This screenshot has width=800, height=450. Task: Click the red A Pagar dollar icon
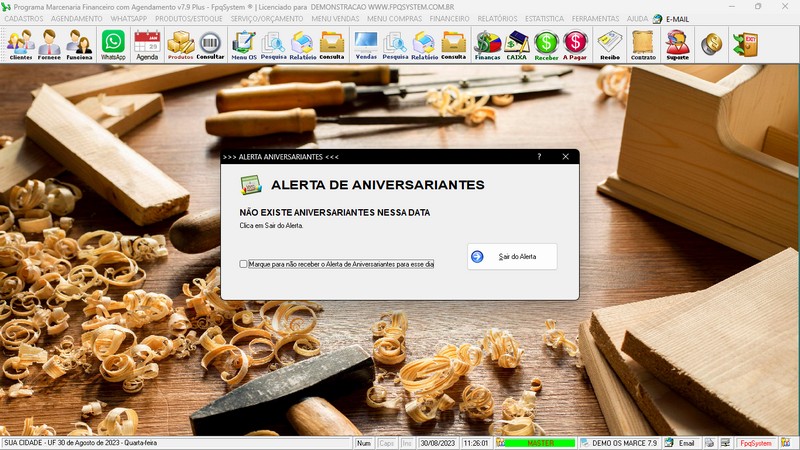pos(575,44)
